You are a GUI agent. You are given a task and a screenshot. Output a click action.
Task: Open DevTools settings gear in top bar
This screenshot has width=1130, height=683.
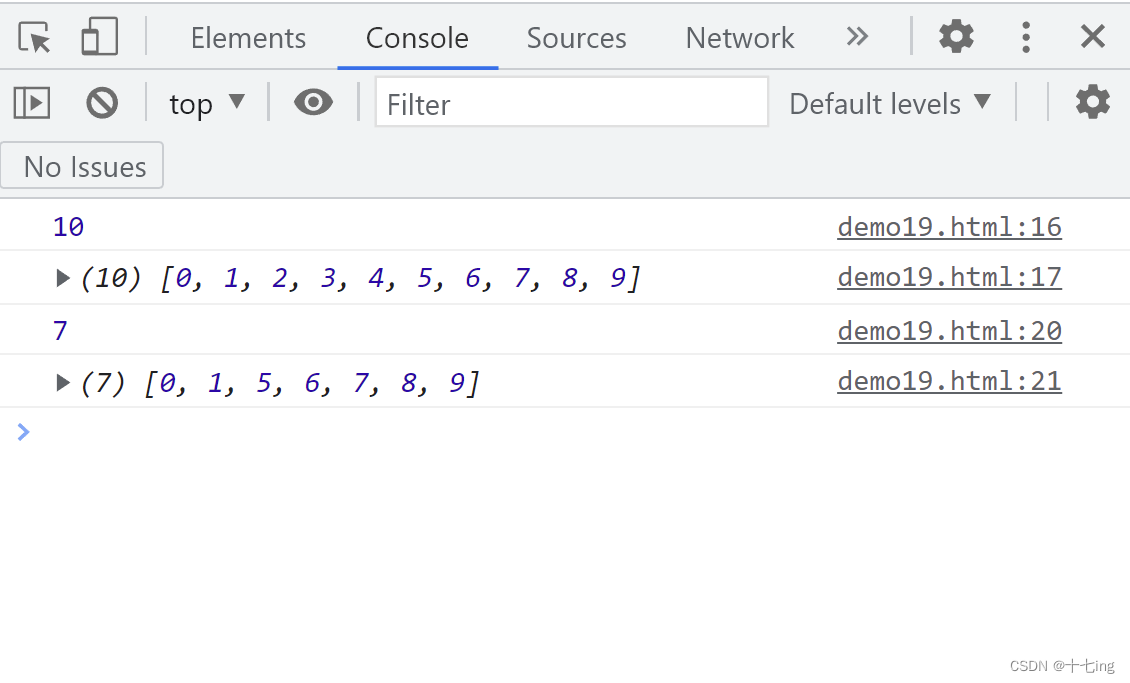click(x=956, y=36)
